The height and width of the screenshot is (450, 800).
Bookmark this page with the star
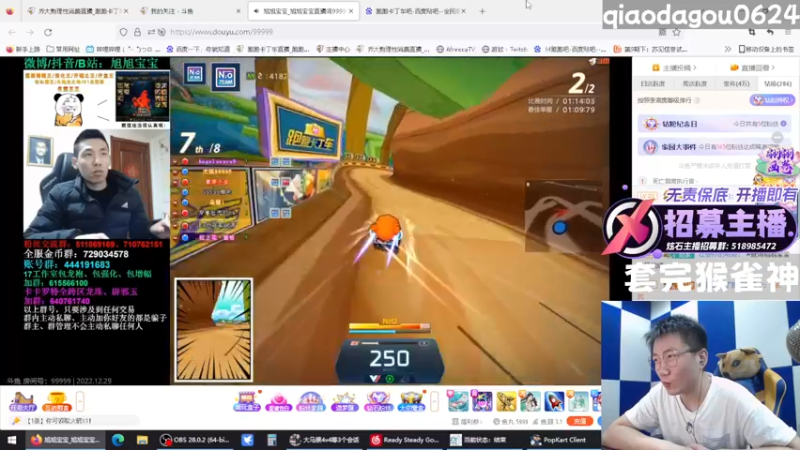[x=677, y=32]
